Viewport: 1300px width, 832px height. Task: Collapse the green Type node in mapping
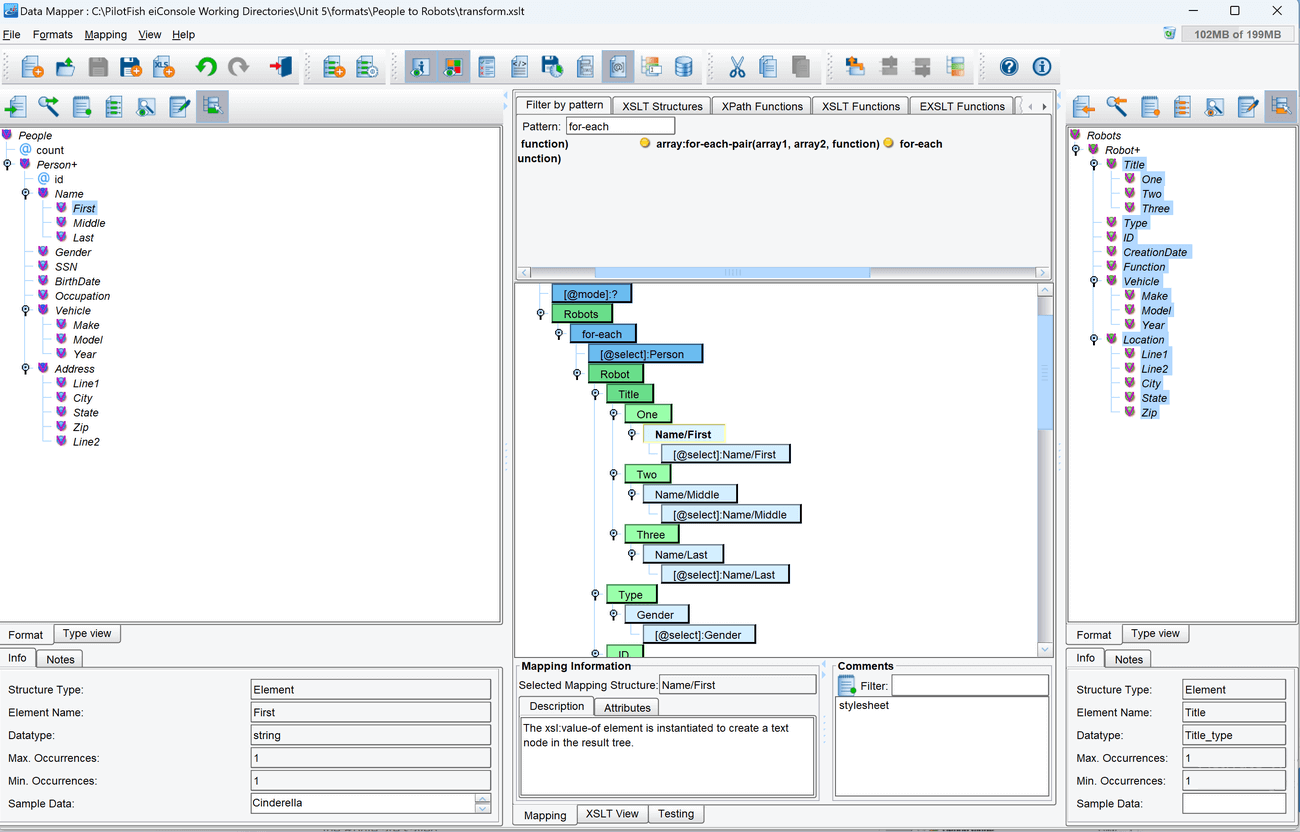point(595,594)
